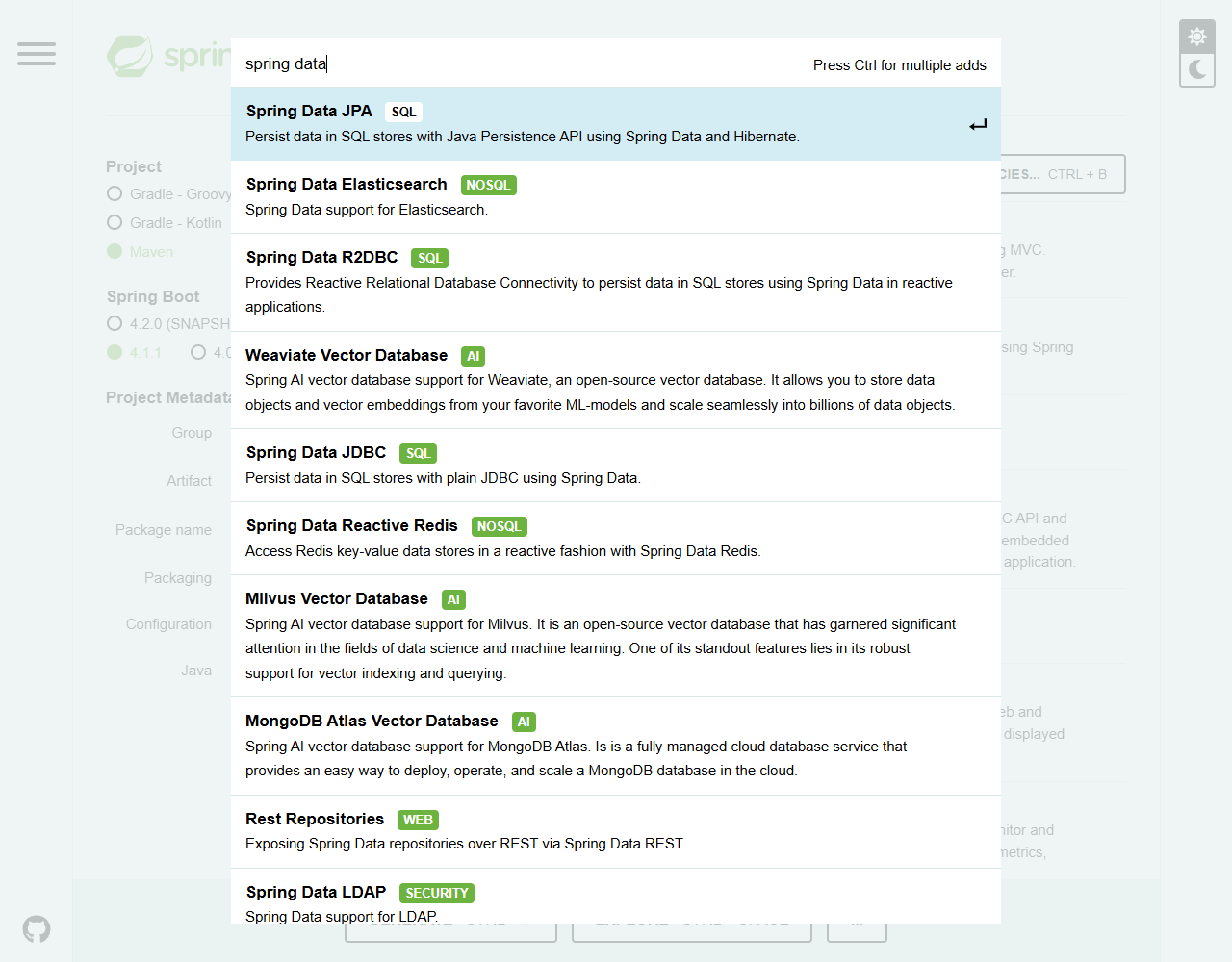Open the GitHub icon link

click(37, 929)
